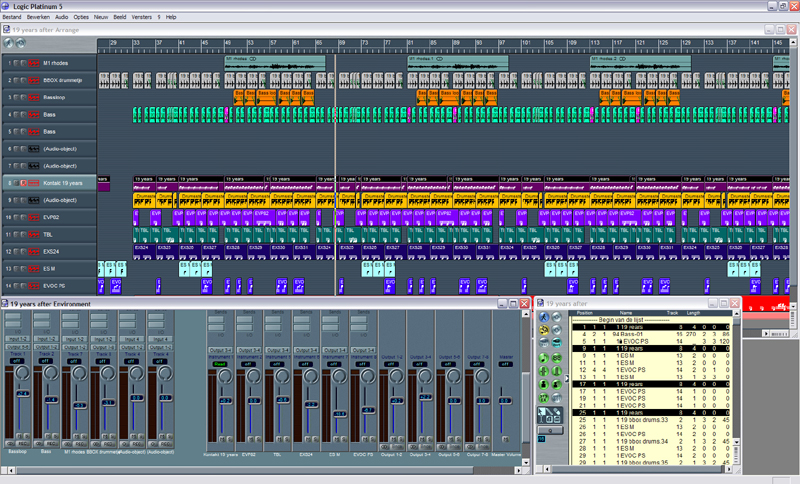Click the instrument icon of Bassloop track

pyautogui.click(x=34, y=97)
